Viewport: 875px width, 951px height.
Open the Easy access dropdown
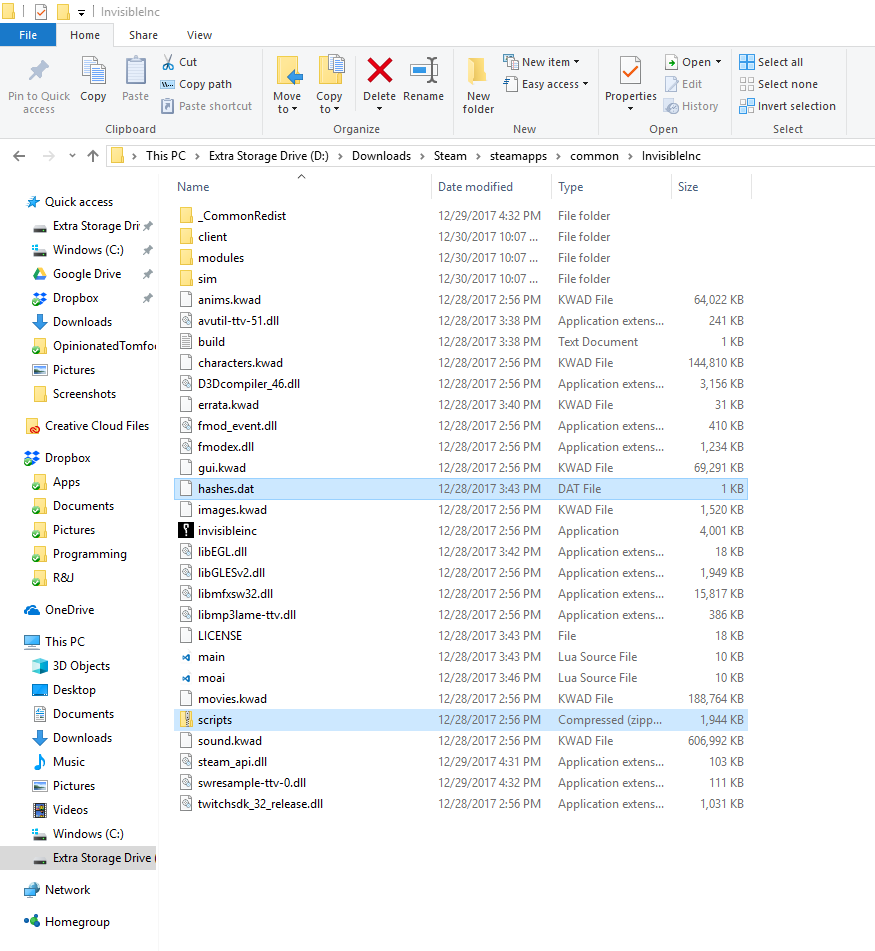coord(546,84)
